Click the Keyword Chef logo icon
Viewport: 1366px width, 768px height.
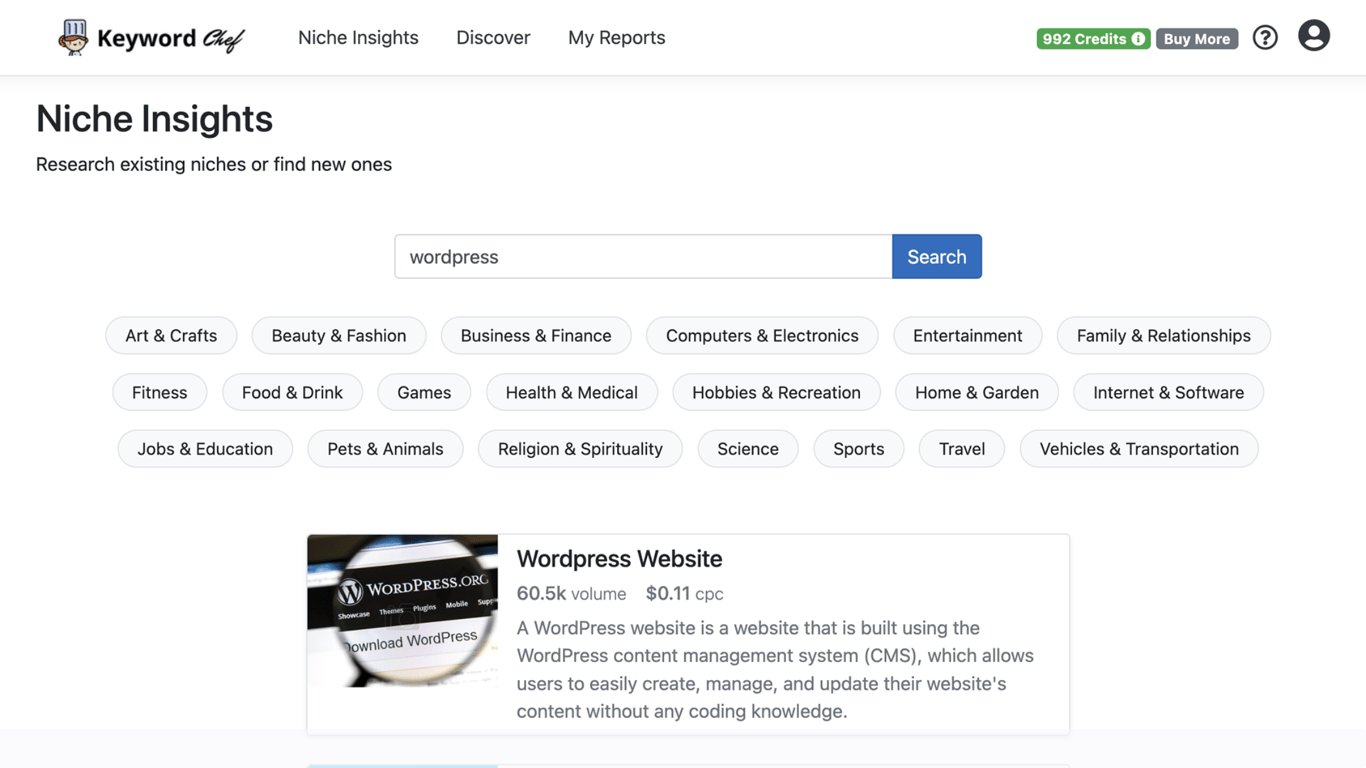point(73,38)
